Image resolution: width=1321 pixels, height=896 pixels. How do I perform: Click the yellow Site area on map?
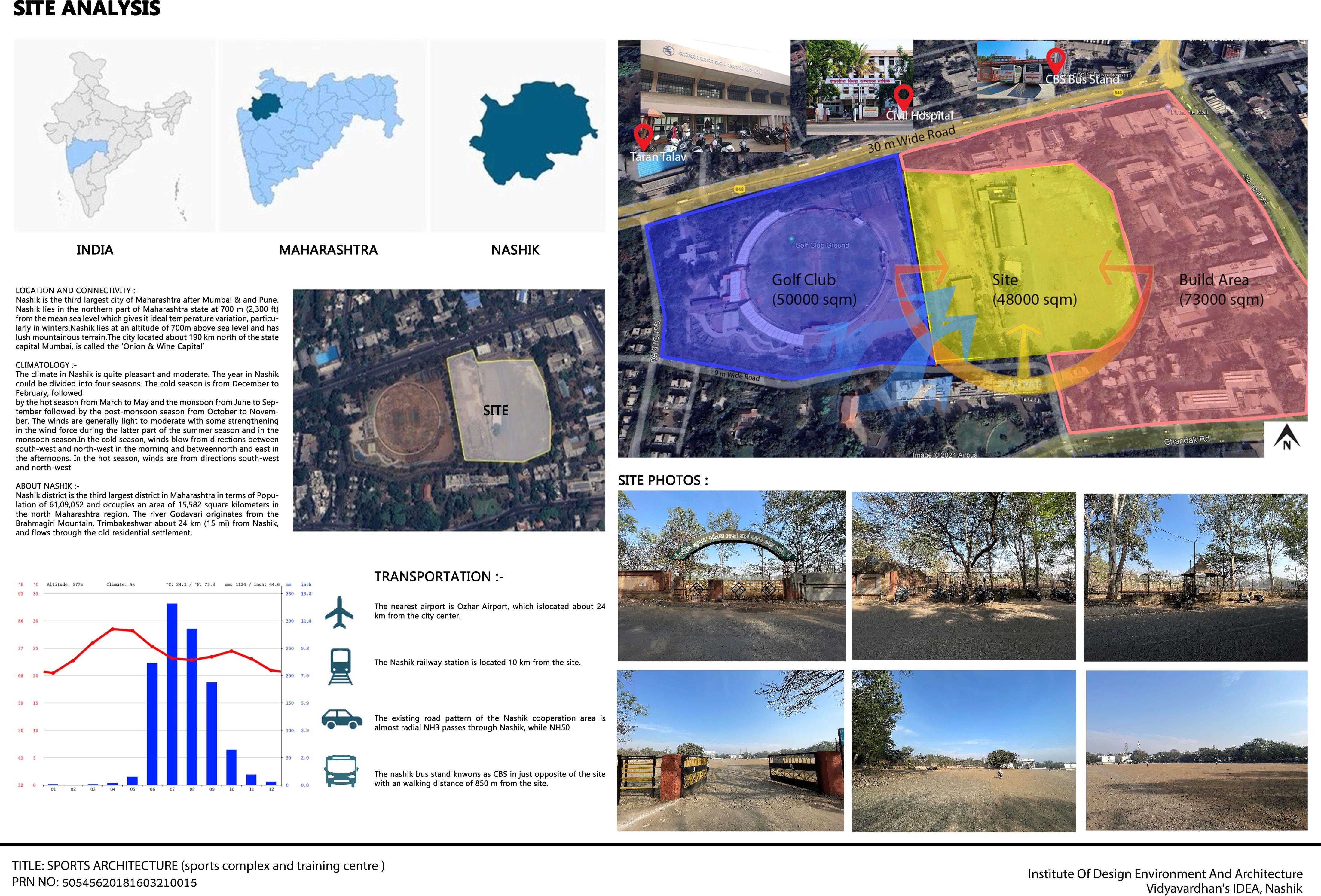tap(1023, 239)
